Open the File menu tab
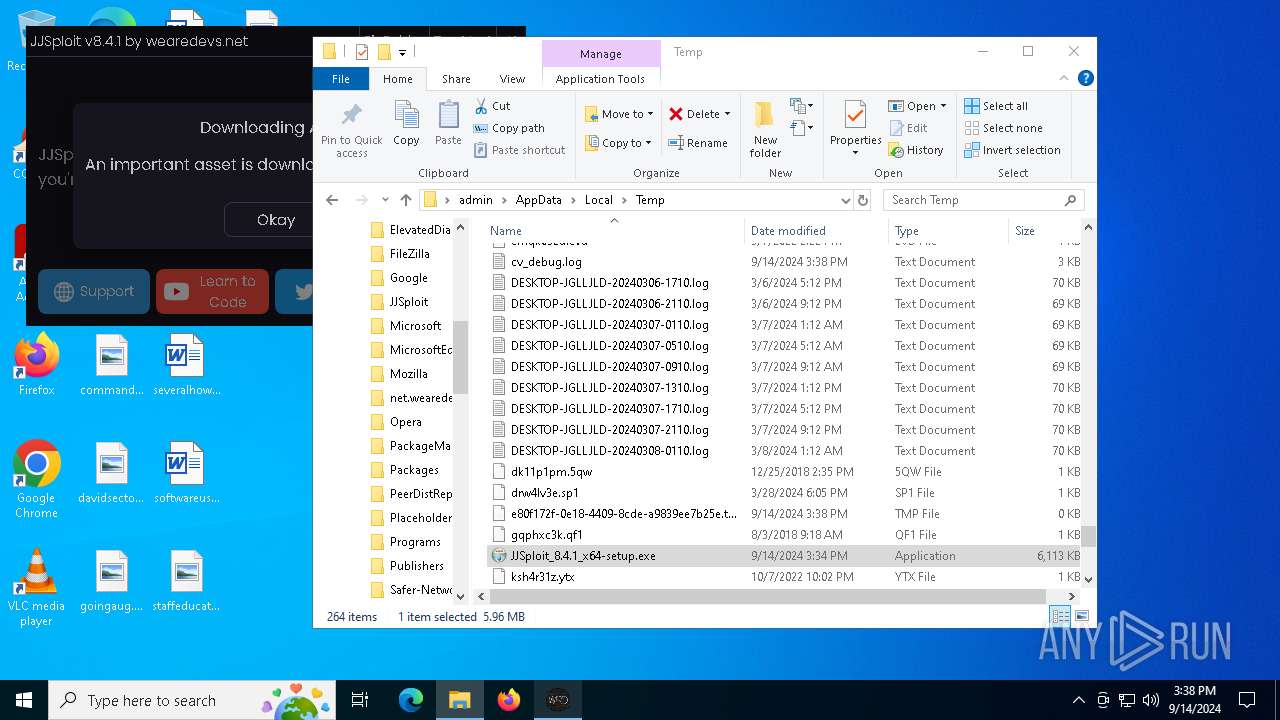 click(341, 79)
